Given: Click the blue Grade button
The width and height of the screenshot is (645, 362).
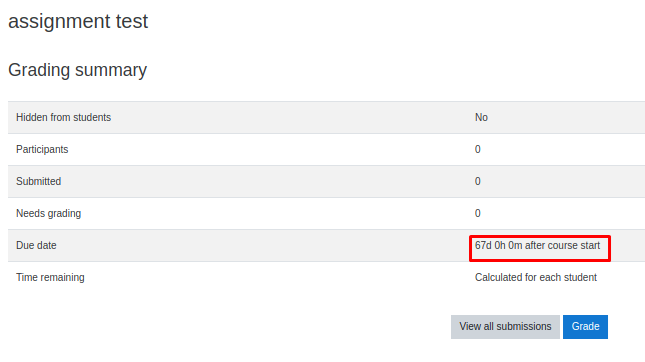Looking at the screenshot, I should 585,327.
